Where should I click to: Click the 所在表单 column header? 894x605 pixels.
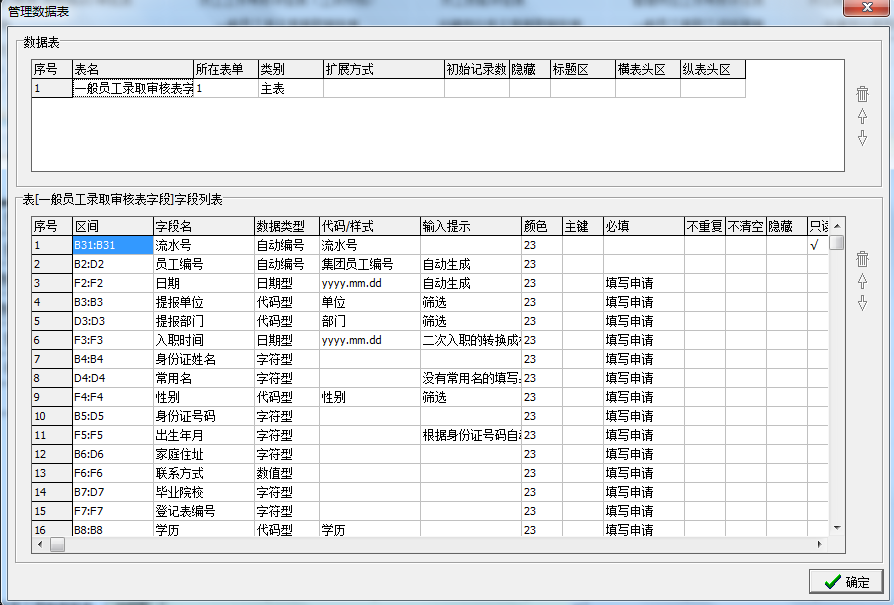click(226, 70)
